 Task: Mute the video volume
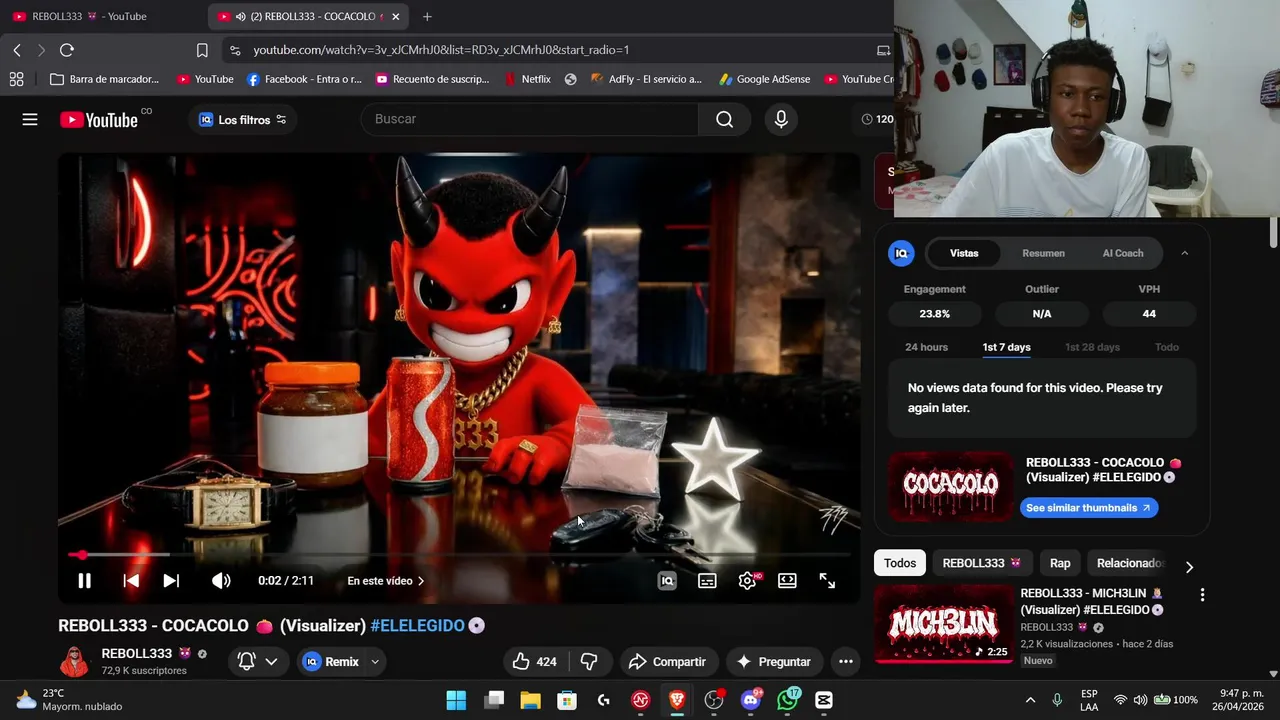point(221,581)
